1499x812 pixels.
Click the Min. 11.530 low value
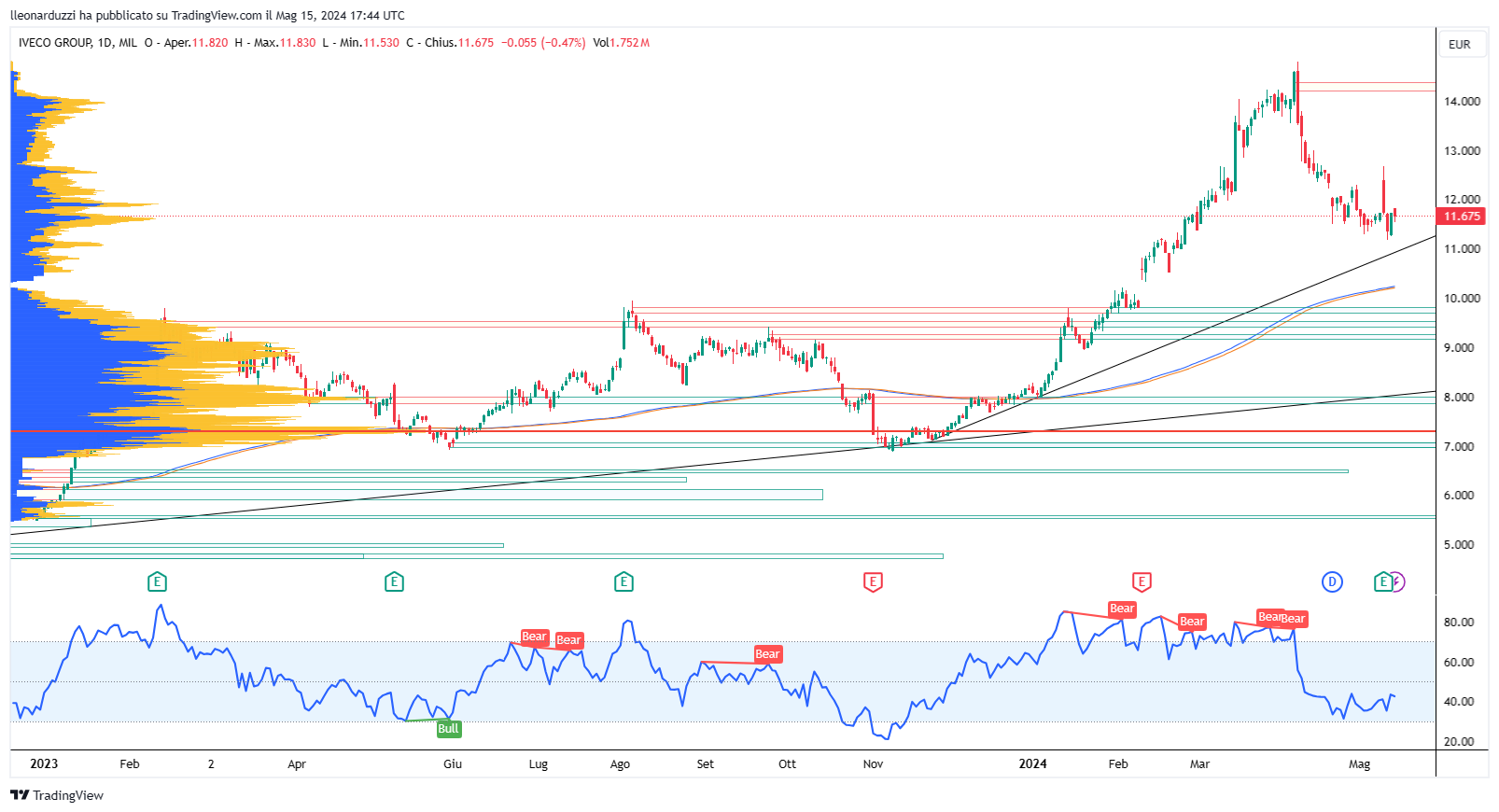370,43
